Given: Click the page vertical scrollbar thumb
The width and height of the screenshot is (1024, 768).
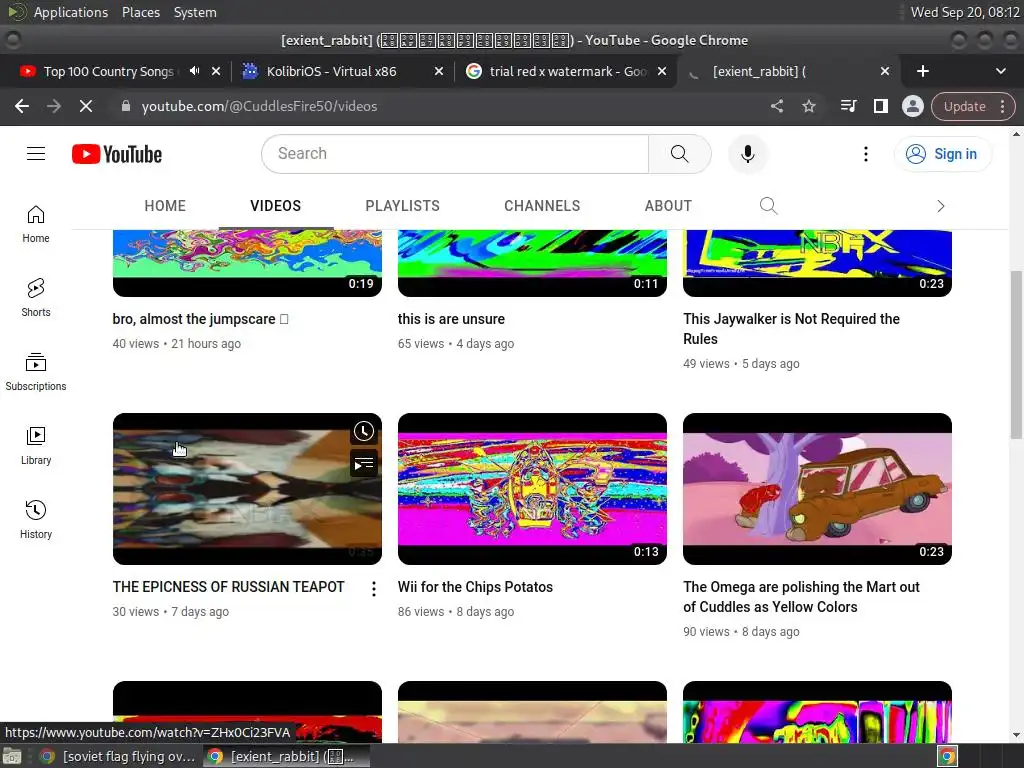Looking at the screenshot, I should tap(1016, 355).
